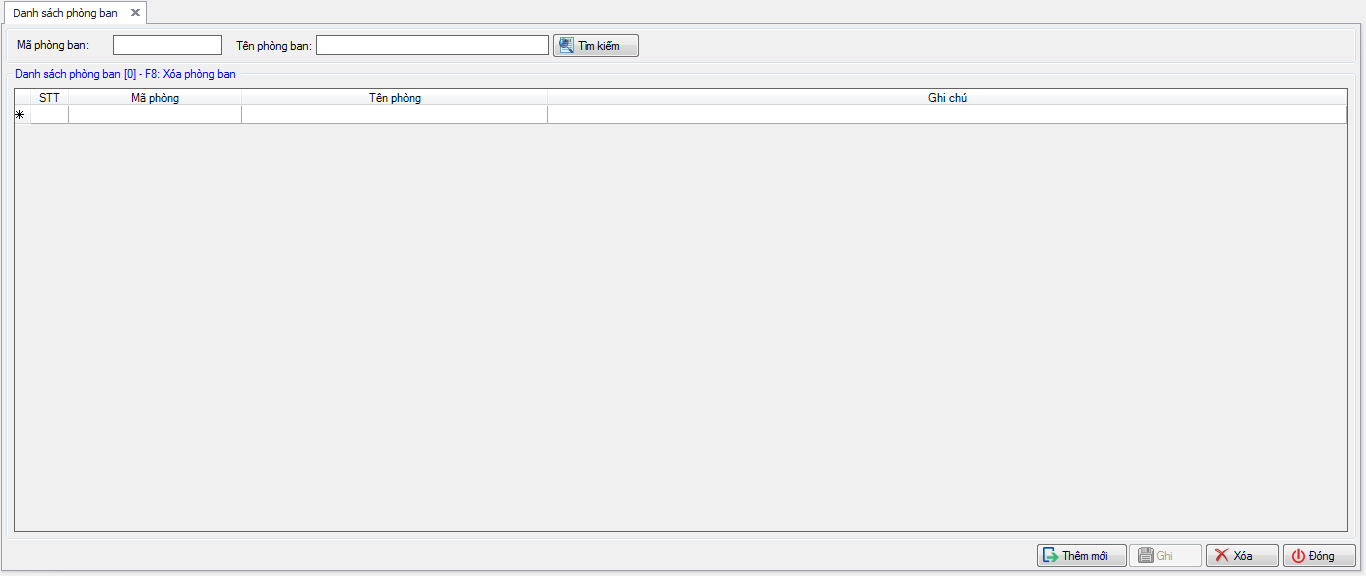Sort by the STT column header

click(x=49, y=97)
